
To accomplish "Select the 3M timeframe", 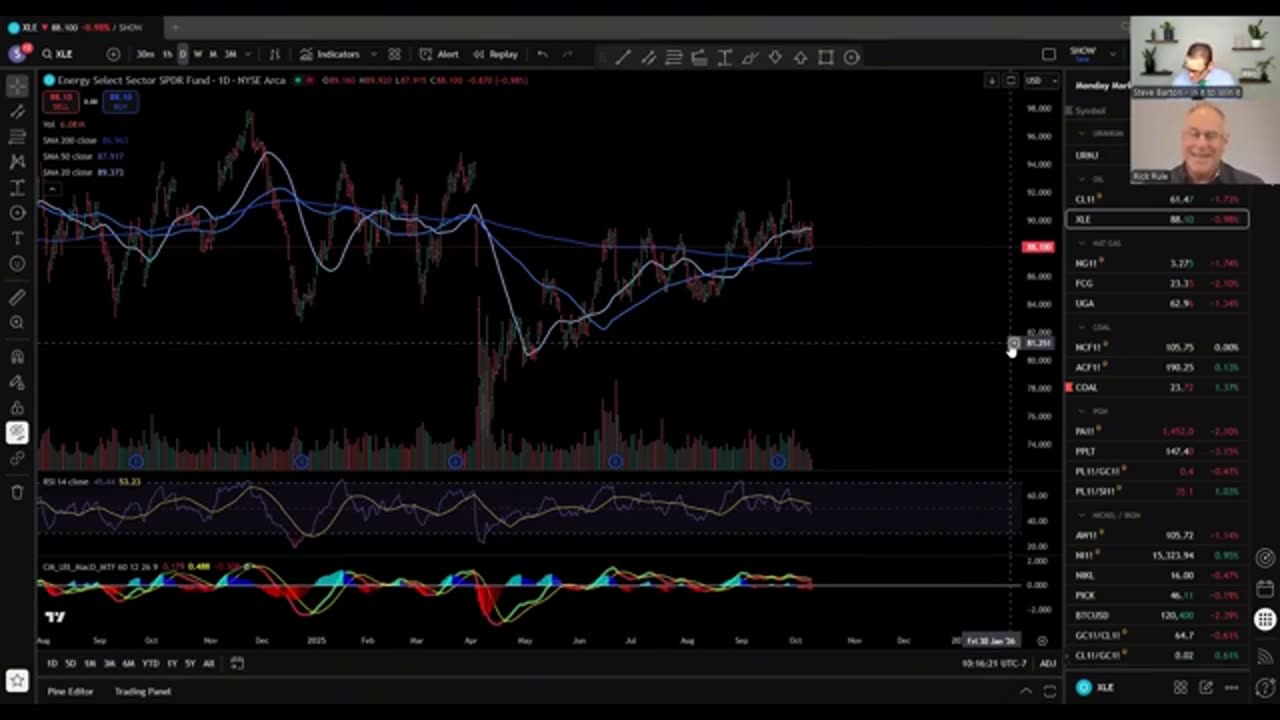I will pos(230,54).
